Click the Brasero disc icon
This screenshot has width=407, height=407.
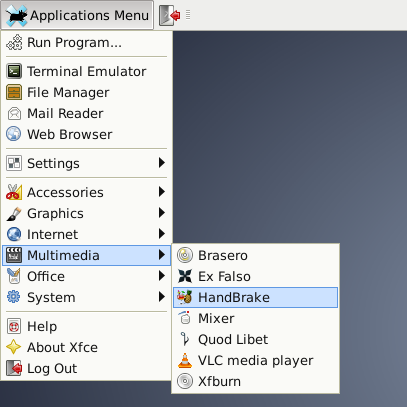(x=185, y=255)
